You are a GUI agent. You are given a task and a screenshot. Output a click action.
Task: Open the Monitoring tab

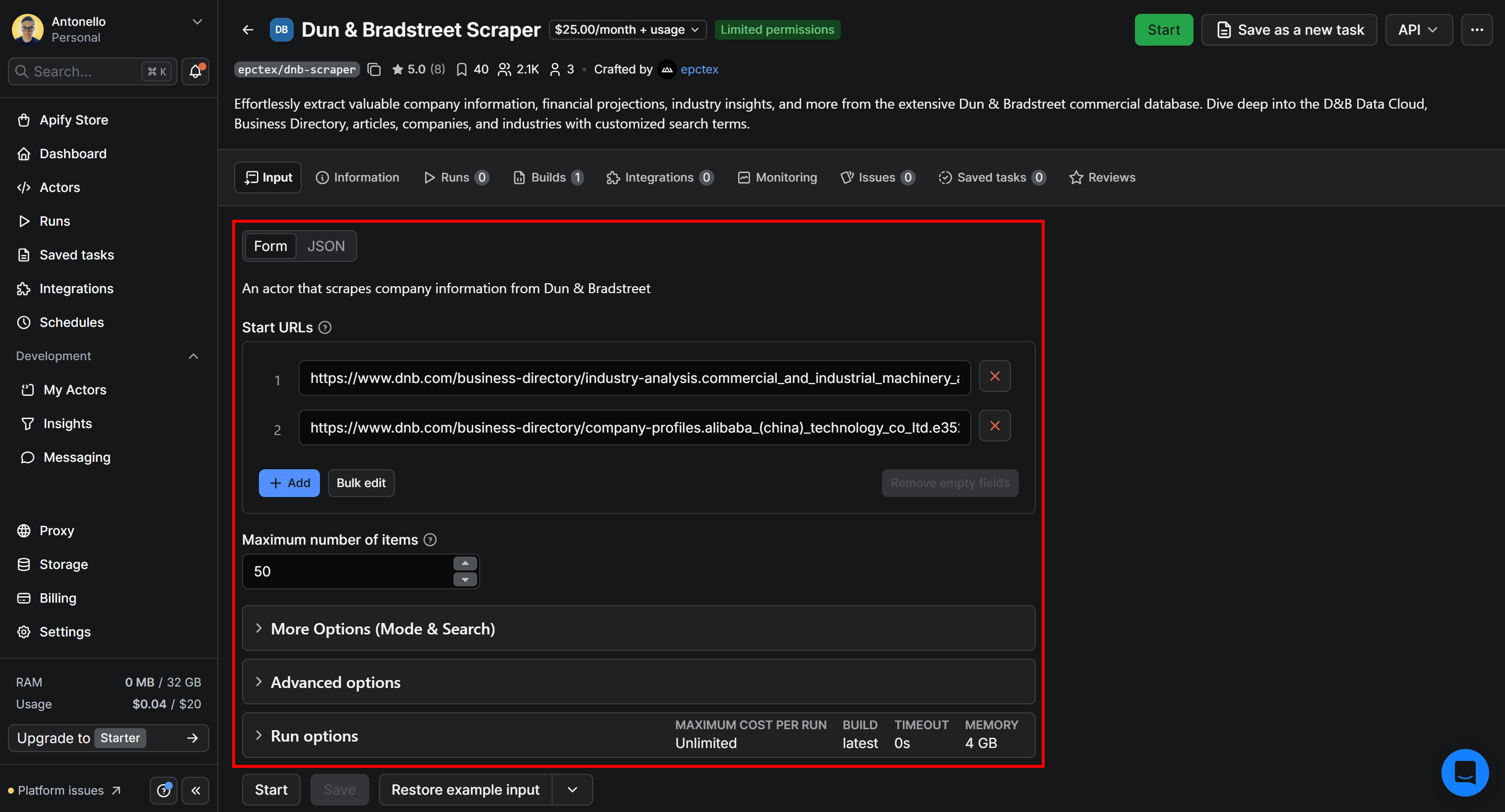(x=777, y=178)
